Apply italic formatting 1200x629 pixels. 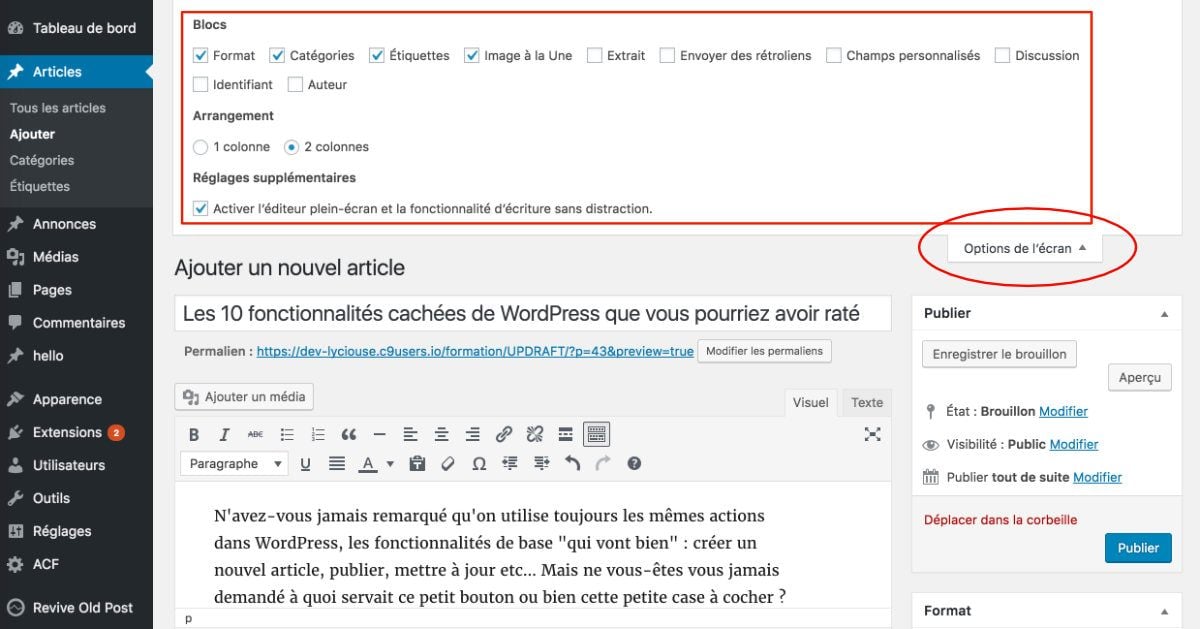pos(224,433)
